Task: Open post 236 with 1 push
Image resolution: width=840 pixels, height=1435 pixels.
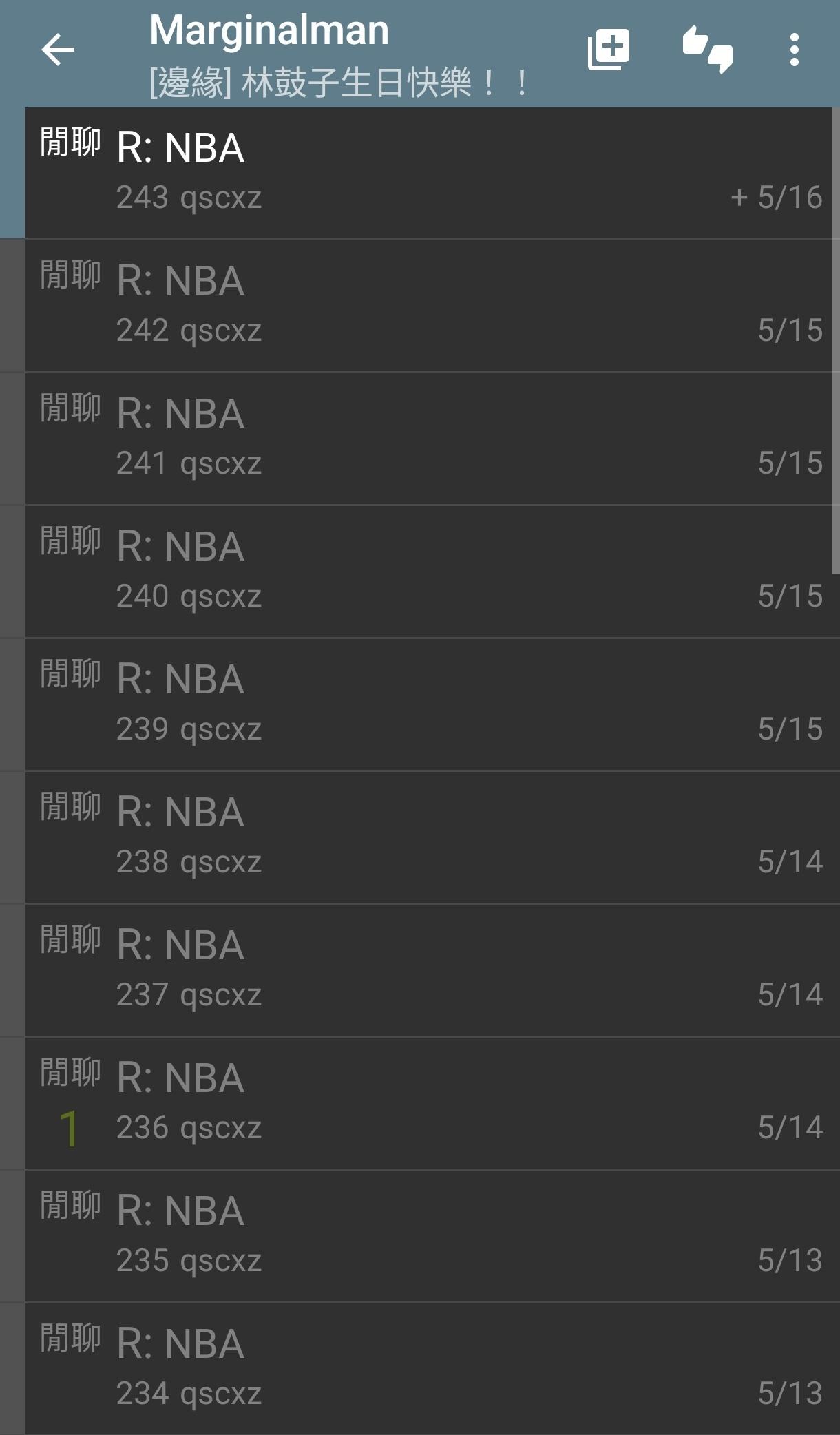Action: (x=427, y=1104)
